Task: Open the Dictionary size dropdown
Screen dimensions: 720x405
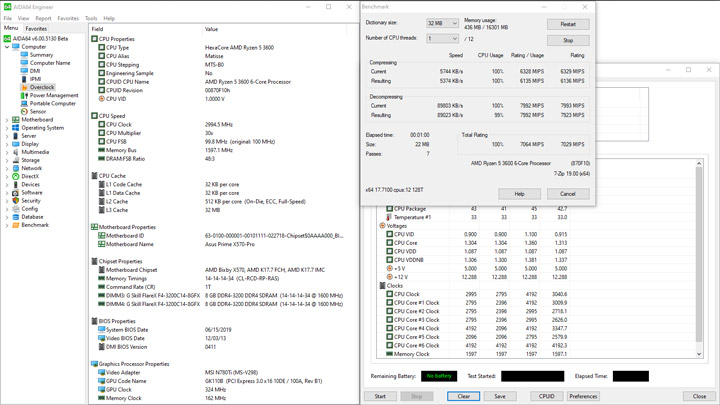Action: click(x=442, y=23)
